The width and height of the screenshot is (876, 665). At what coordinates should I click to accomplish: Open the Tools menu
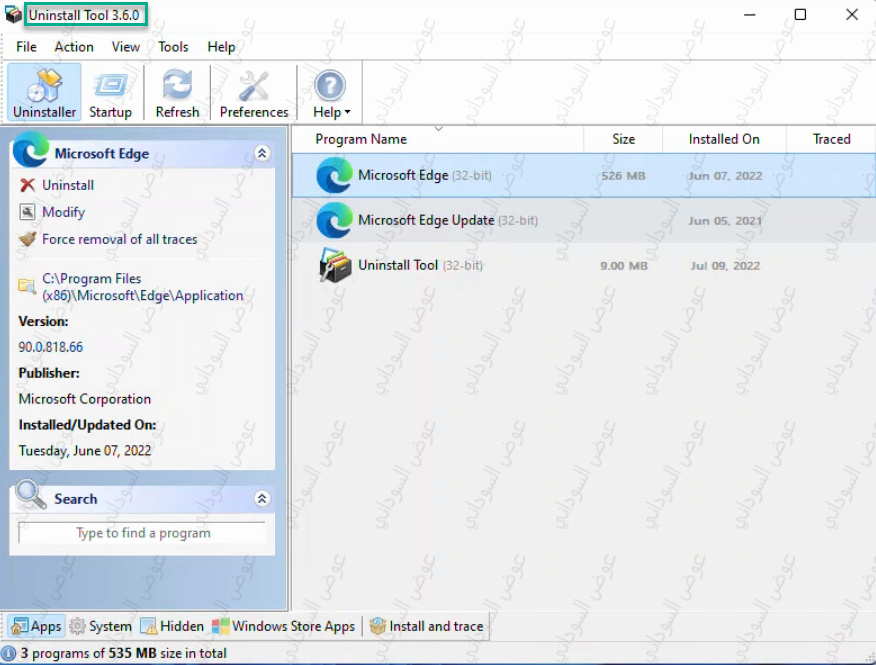point(173,47)
